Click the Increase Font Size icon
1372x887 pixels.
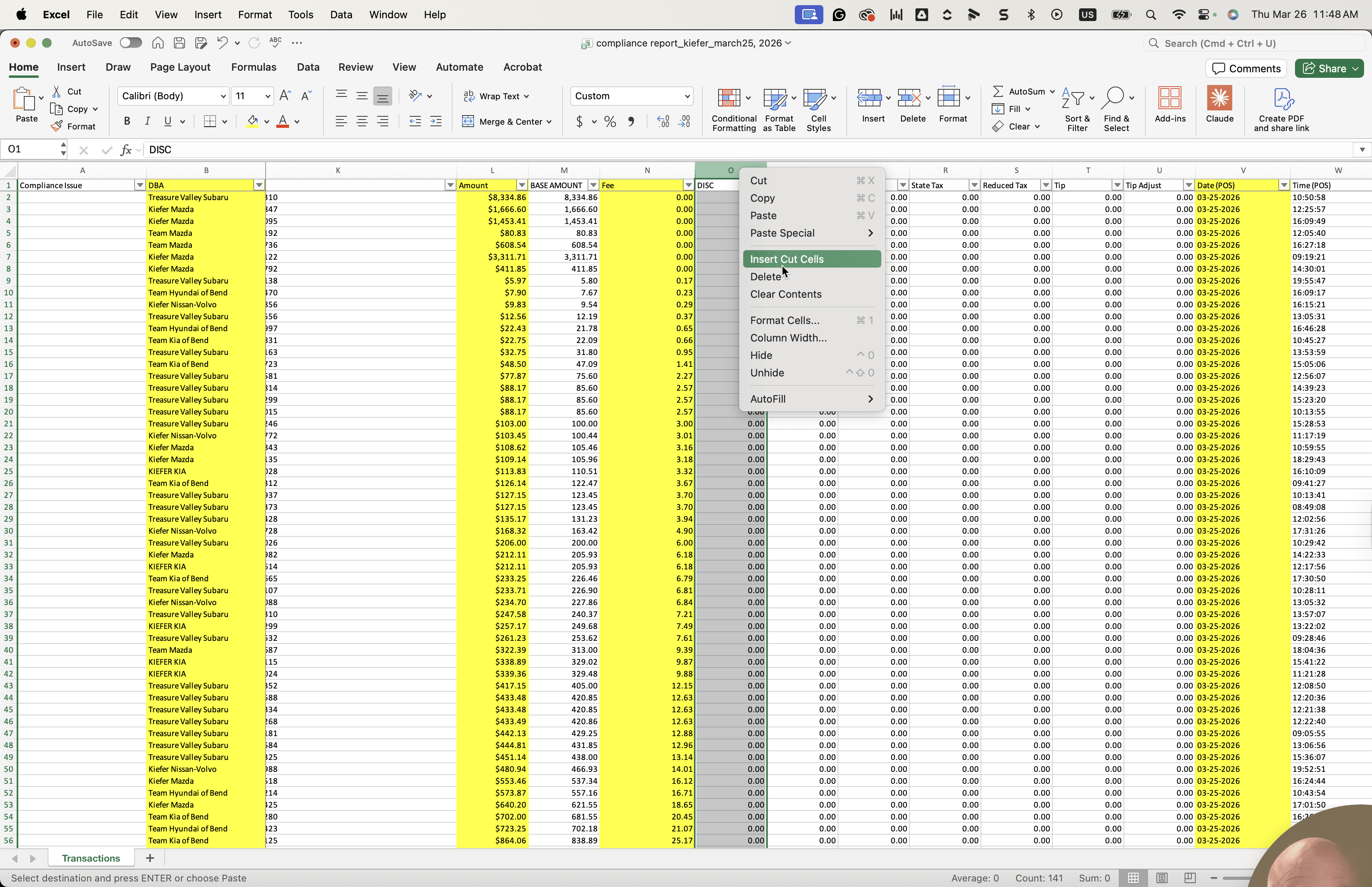point(285,96)
